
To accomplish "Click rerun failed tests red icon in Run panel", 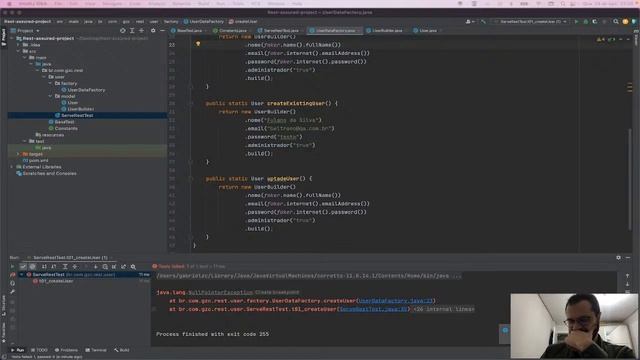I will coord(12,275).
